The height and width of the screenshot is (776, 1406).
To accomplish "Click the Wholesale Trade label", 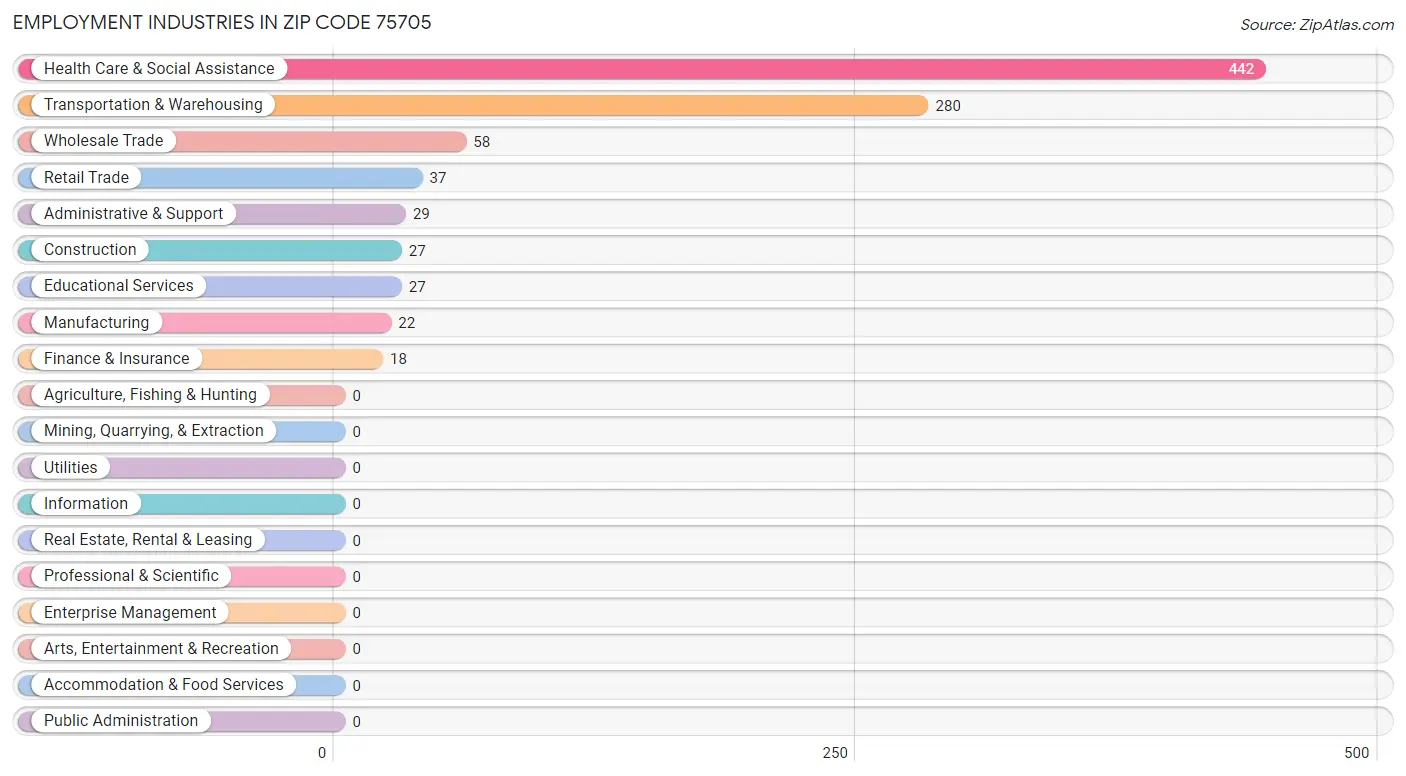I will (x=103, y=141).
